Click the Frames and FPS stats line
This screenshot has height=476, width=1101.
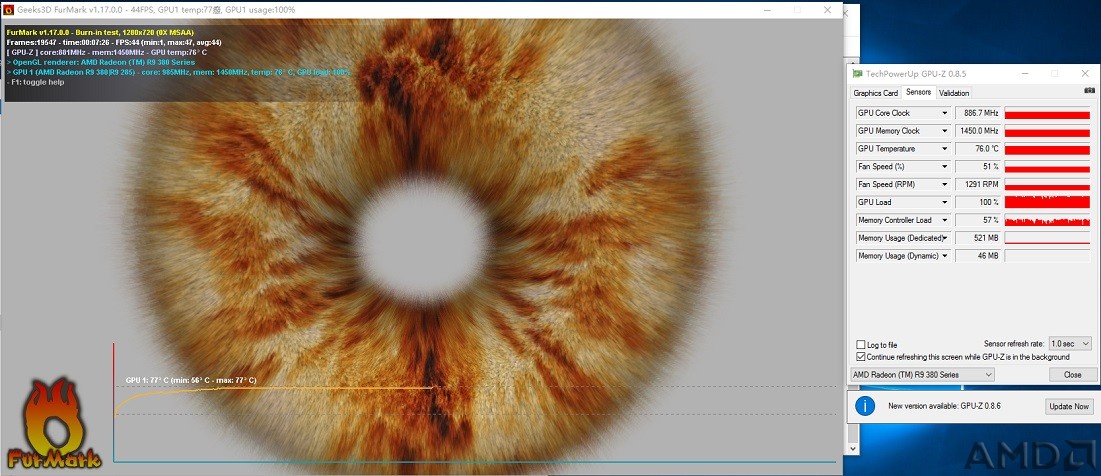pyautogui.click(x=114, y=42)
